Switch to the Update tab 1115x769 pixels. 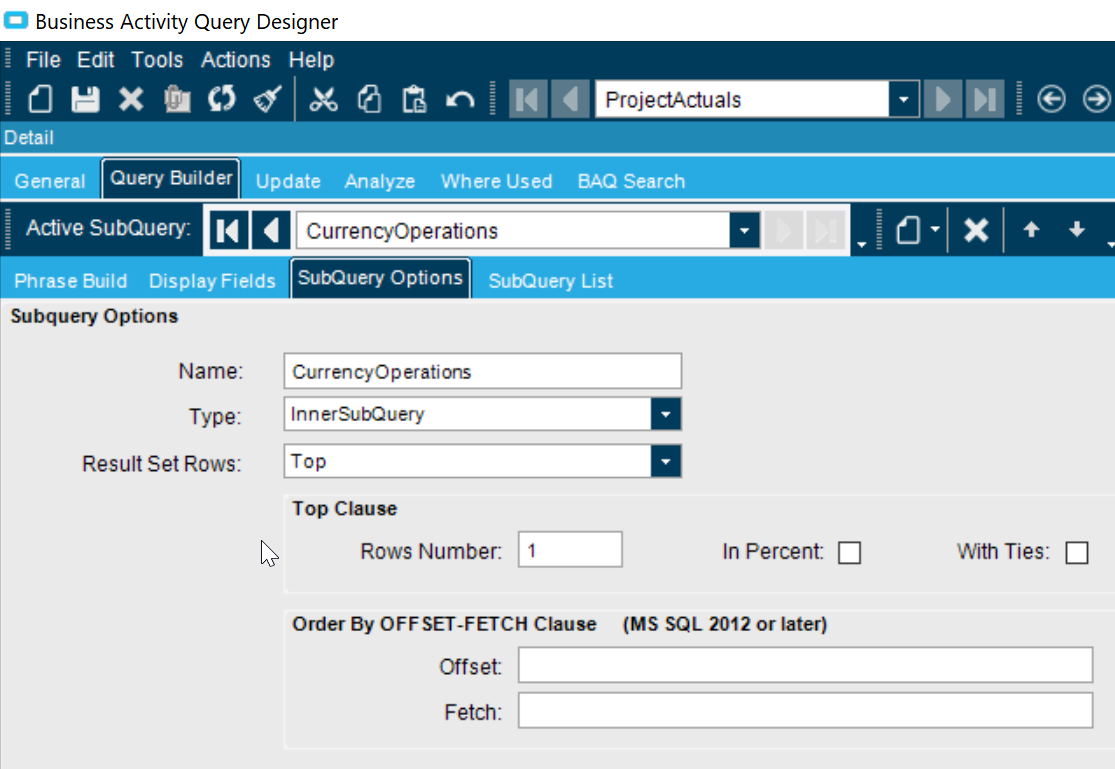point(288,181)
